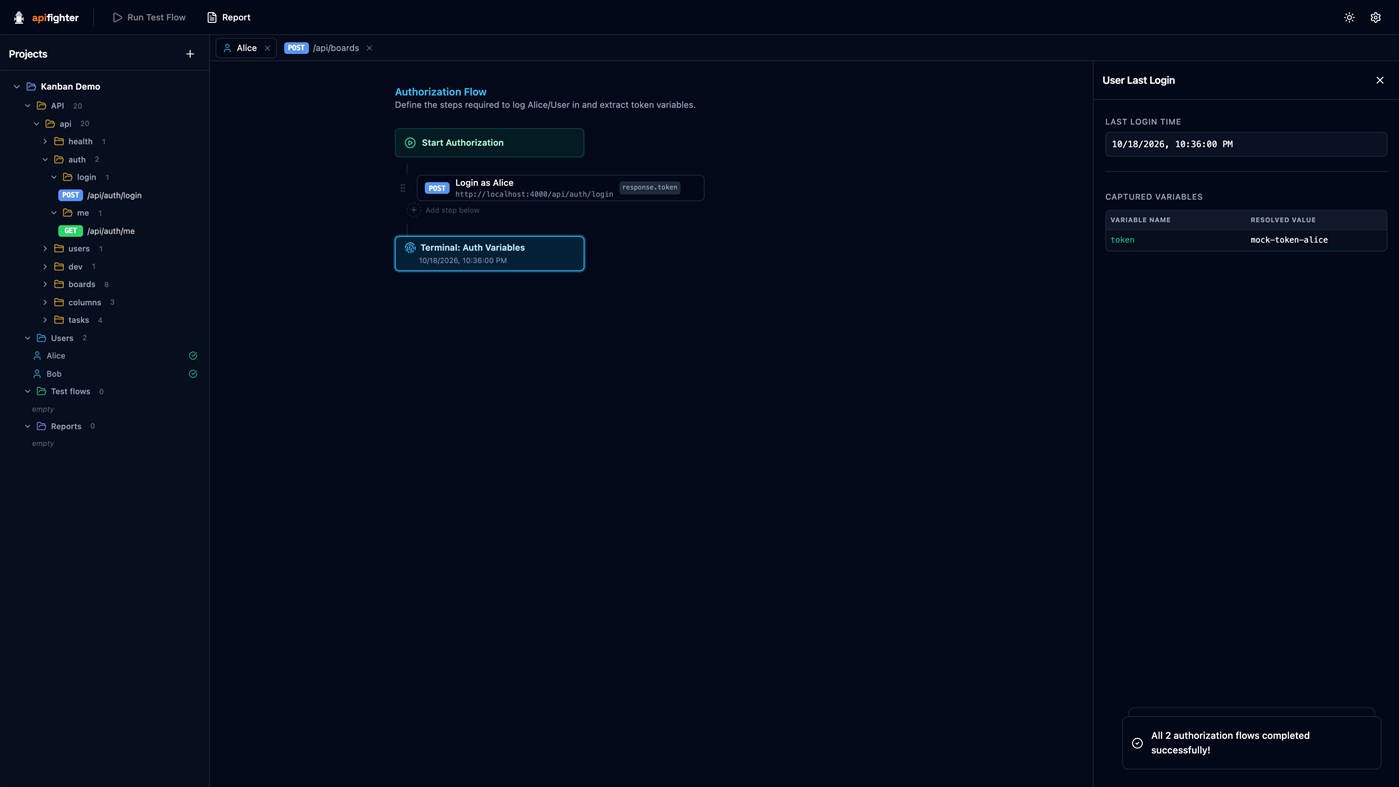Click Alice's green authorization status check icon

pyautogui.click(x=193, y=356)
